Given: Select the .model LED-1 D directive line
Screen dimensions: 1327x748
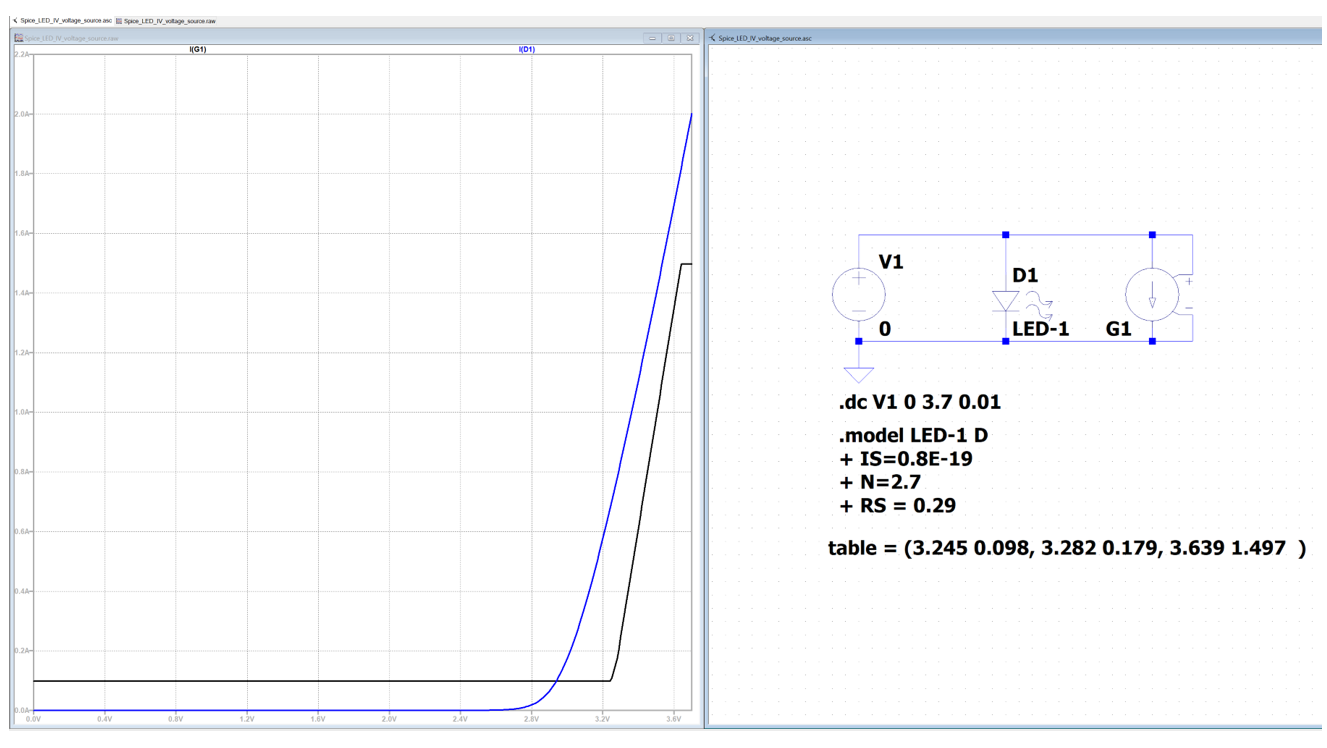Looking at the screenshot, I should 912,436.
